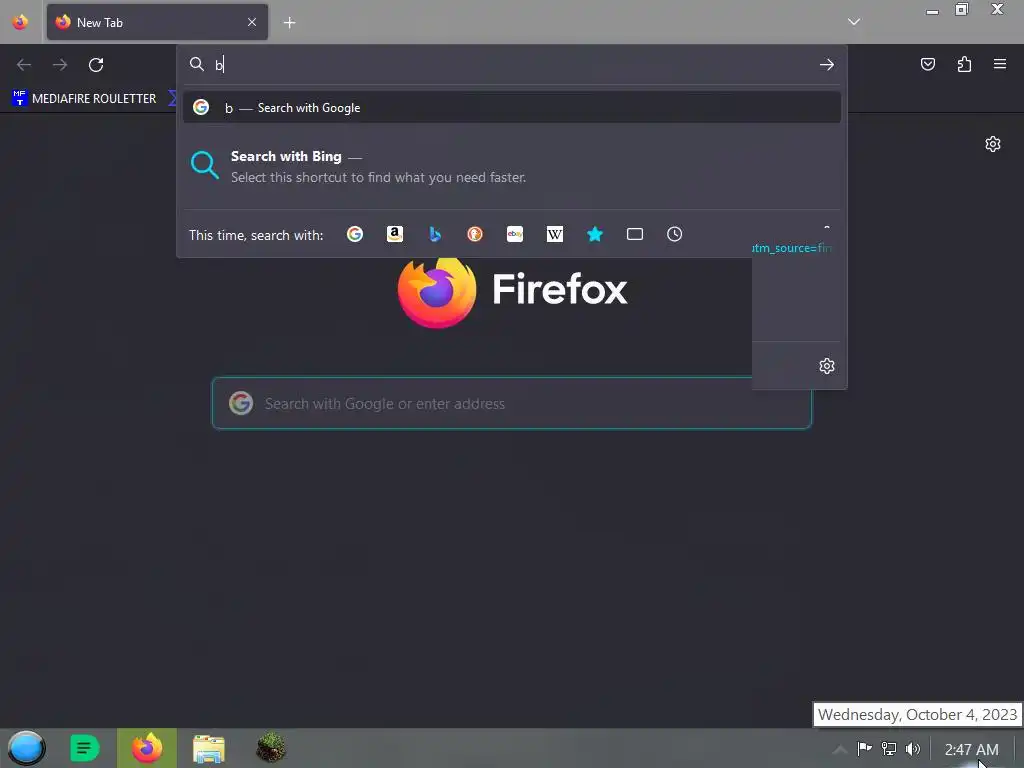Search in open Tabs icon

coord(635,234)
